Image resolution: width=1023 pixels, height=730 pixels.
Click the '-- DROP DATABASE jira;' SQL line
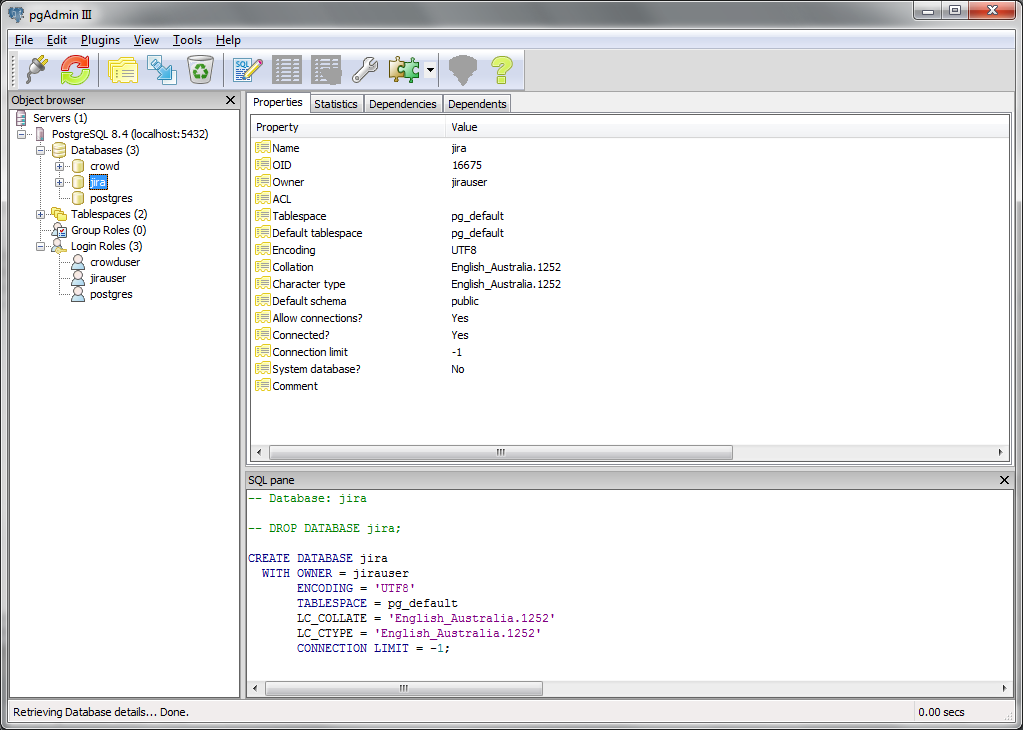pos(325,528)
